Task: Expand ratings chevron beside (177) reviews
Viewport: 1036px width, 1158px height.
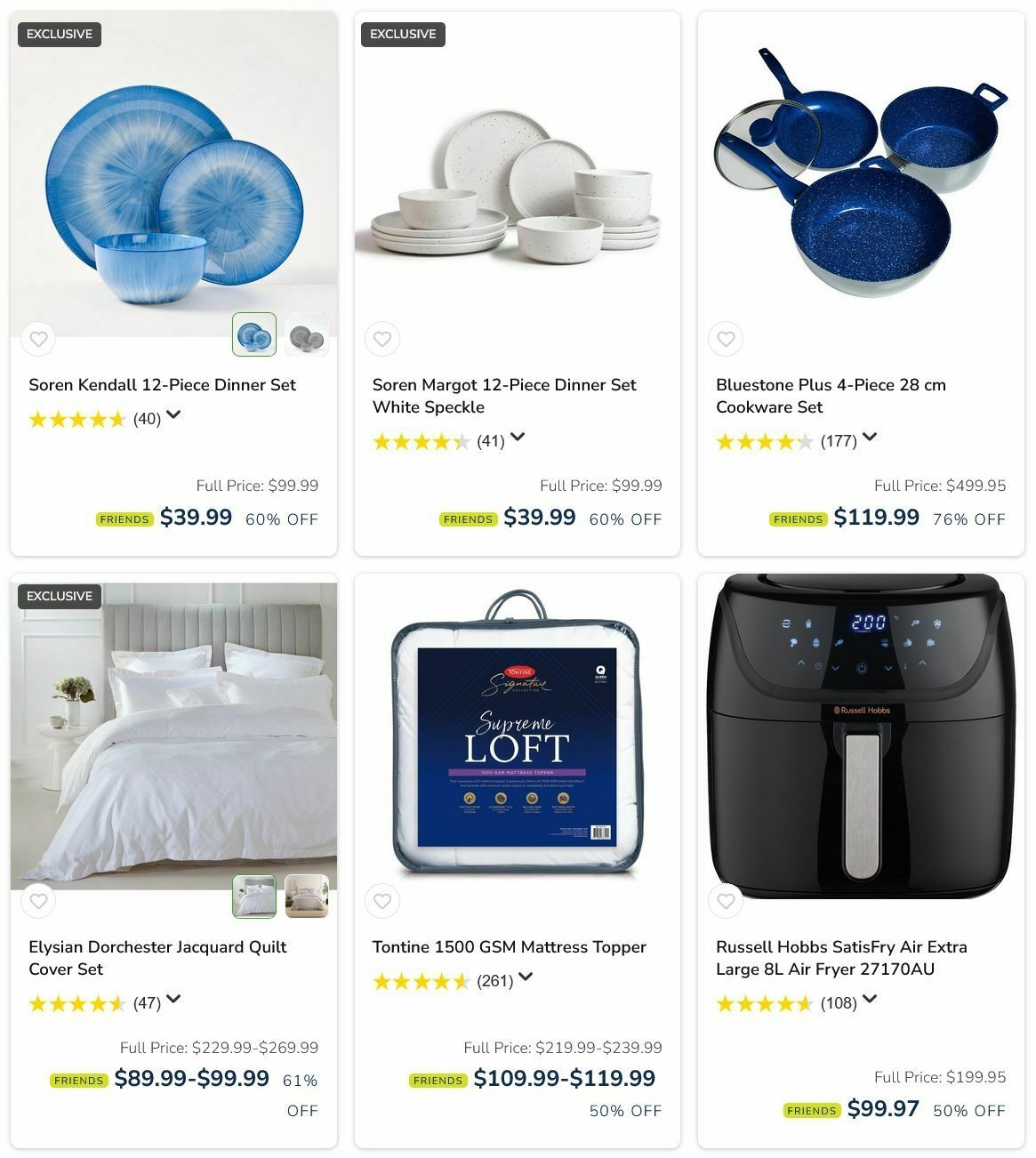Action: [x=870, y=437]
